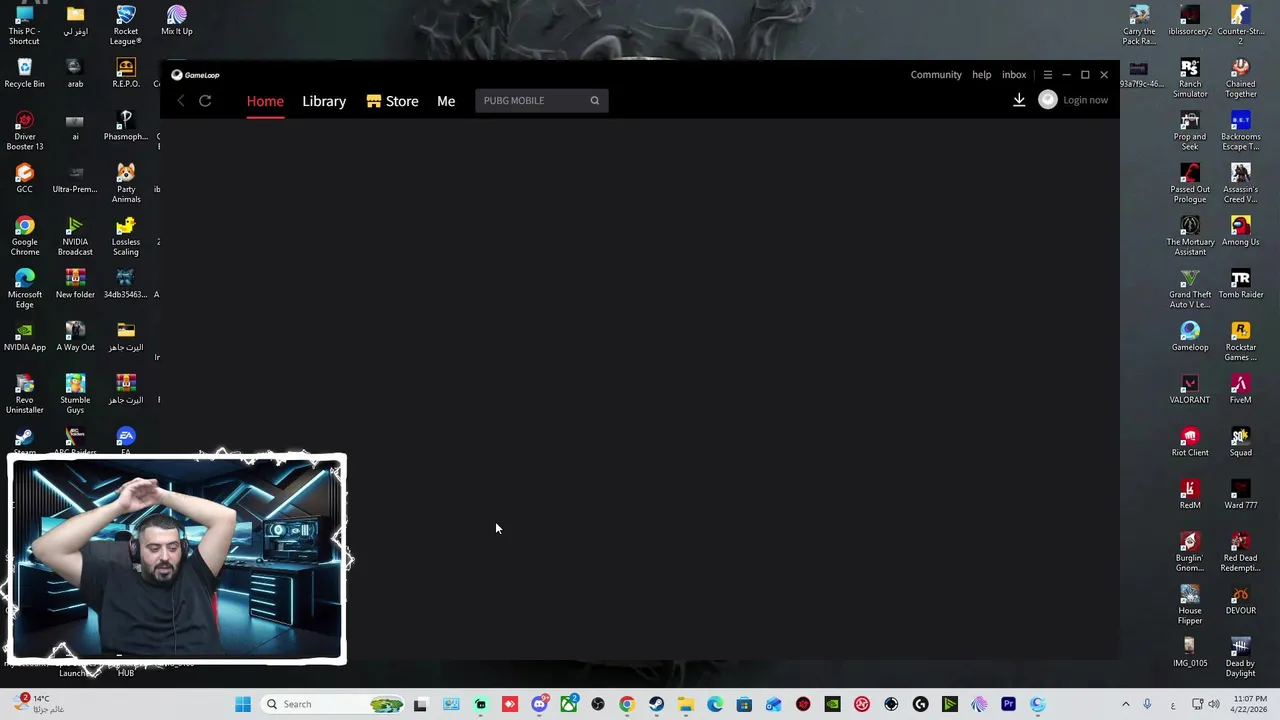Select the VALORANT desktop icon

pyautogui.click(x=1190, y=389)
